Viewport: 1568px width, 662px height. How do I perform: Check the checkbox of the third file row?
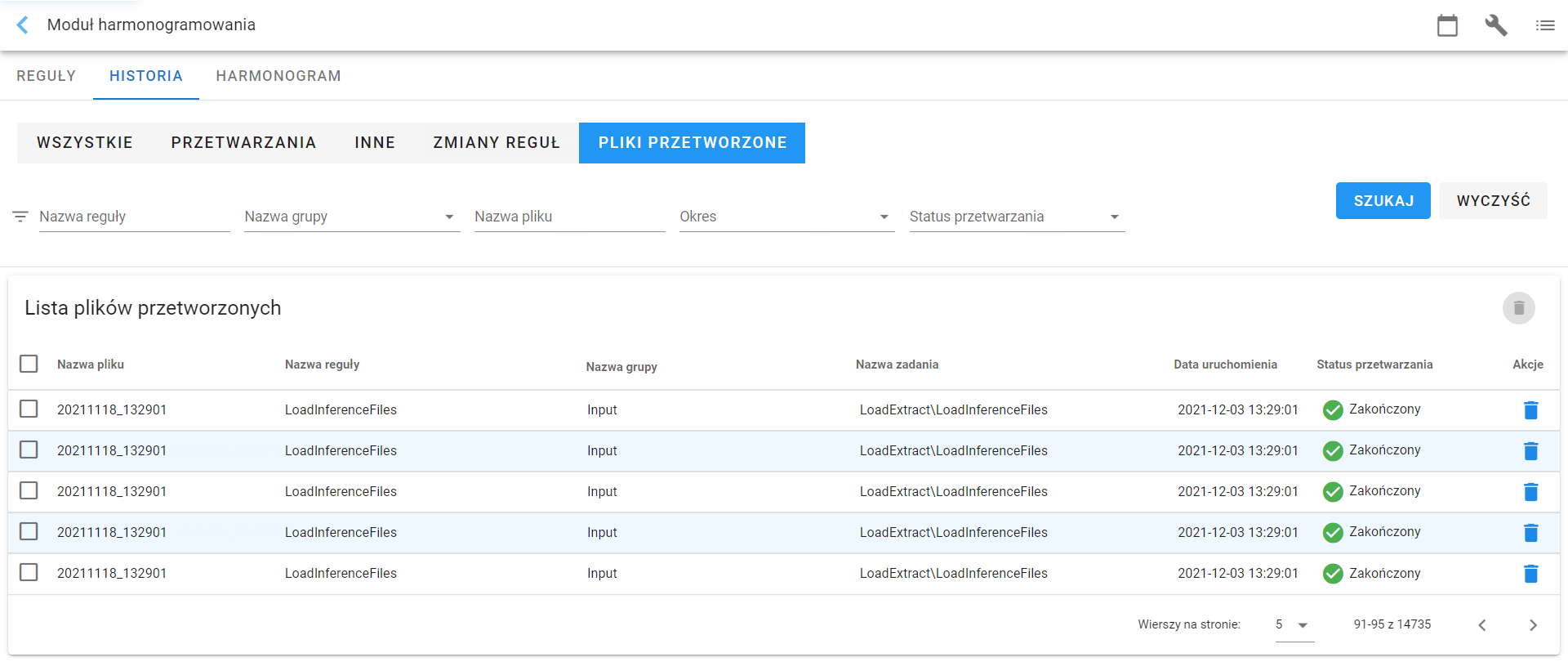pyautogui.click(x=29, y=490)
